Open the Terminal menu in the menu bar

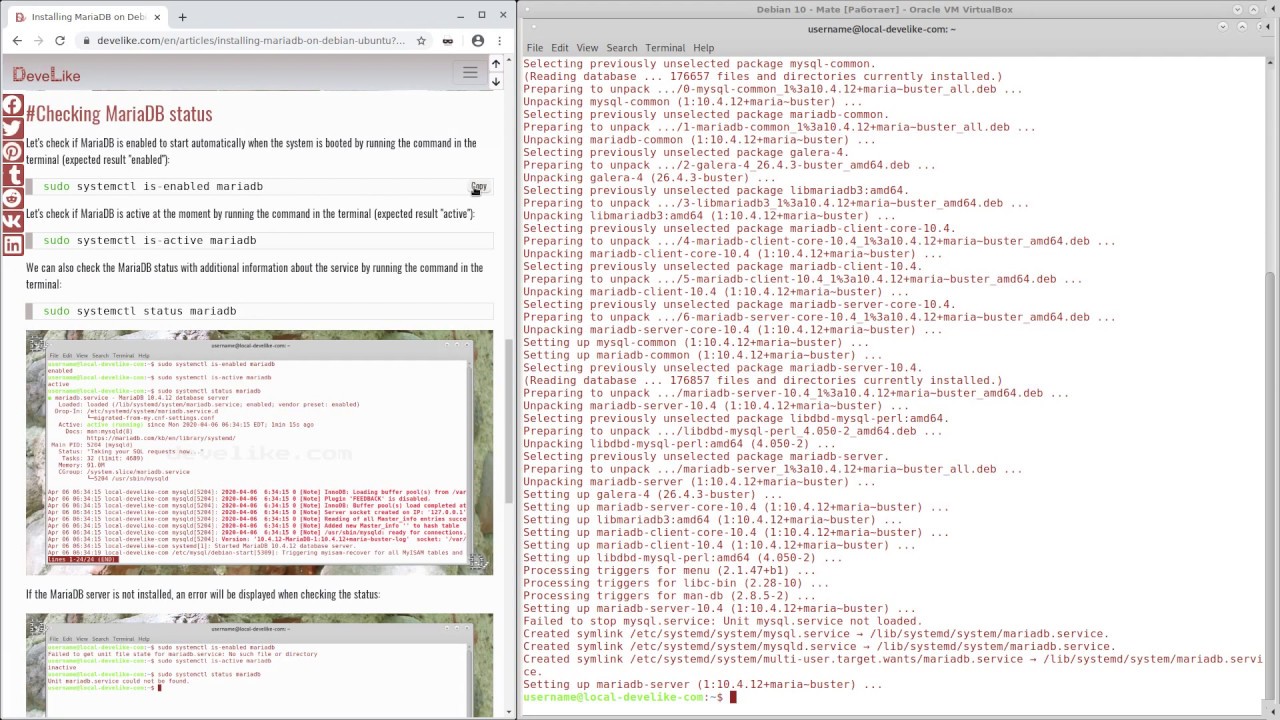point(665,48)
